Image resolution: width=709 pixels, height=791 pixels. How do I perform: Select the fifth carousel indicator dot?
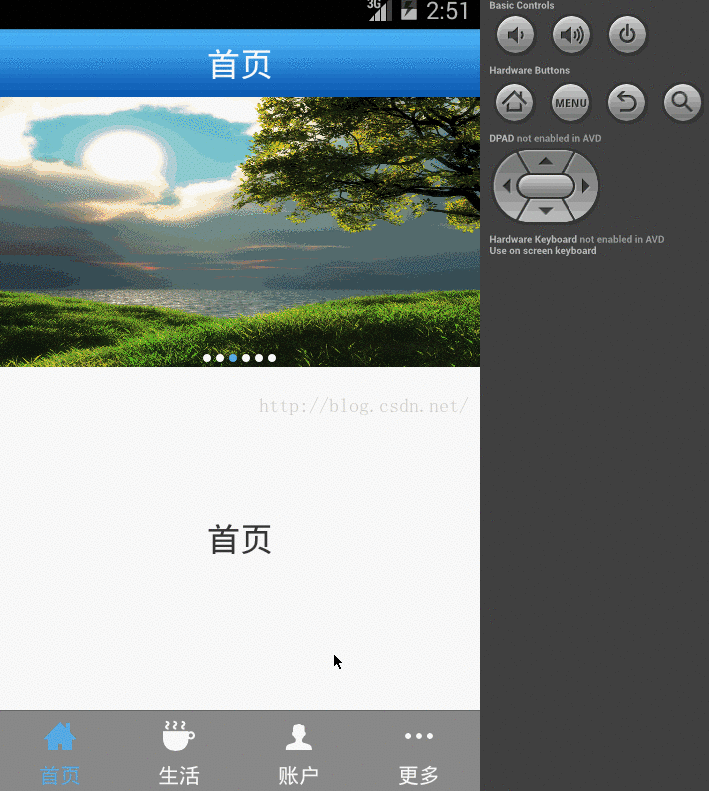259,358
